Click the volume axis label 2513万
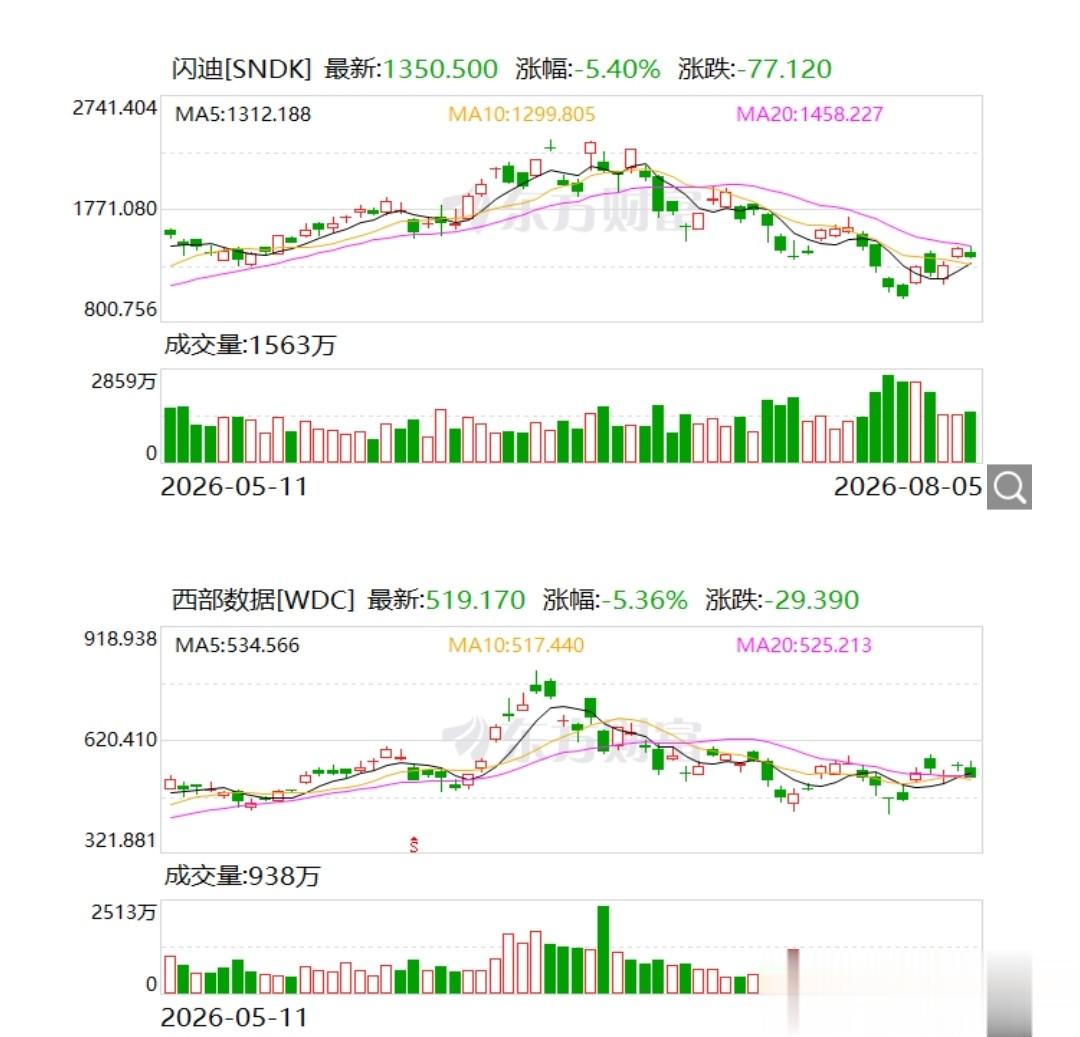Image resolution: width=1080 pixels, height=1037 pixels. (124, 912)
